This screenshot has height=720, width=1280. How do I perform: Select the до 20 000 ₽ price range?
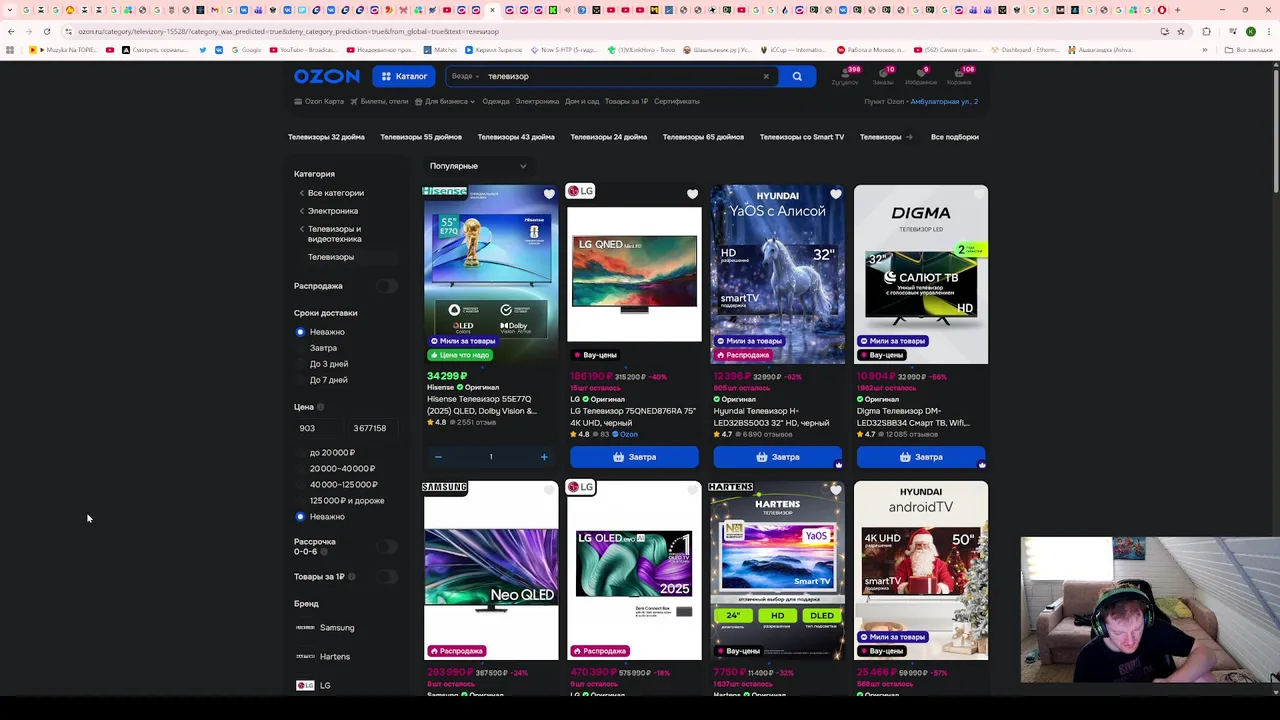(x=326, y=453)
